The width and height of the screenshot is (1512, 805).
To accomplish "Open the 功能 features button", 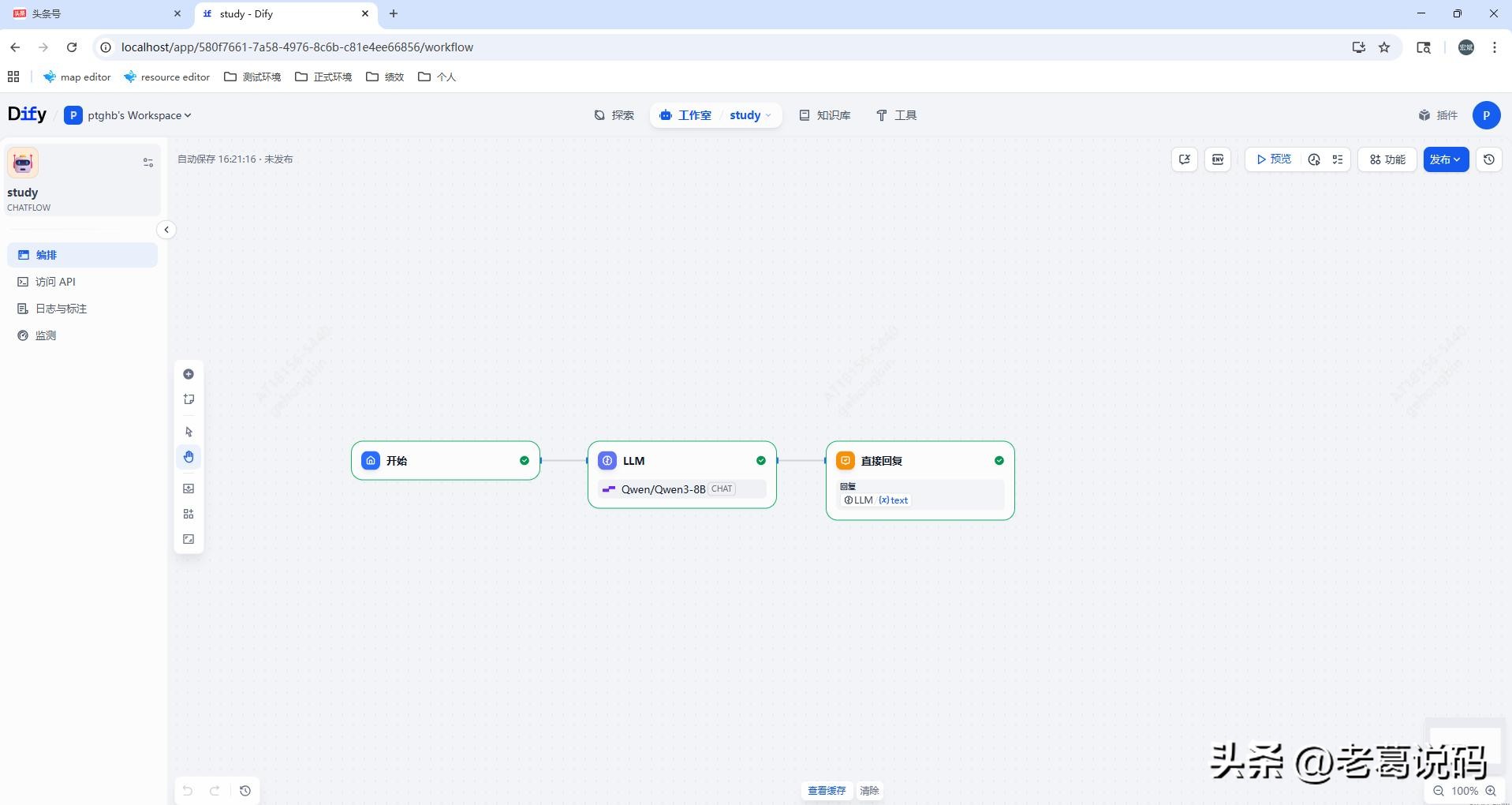I will pos(1387,159).
